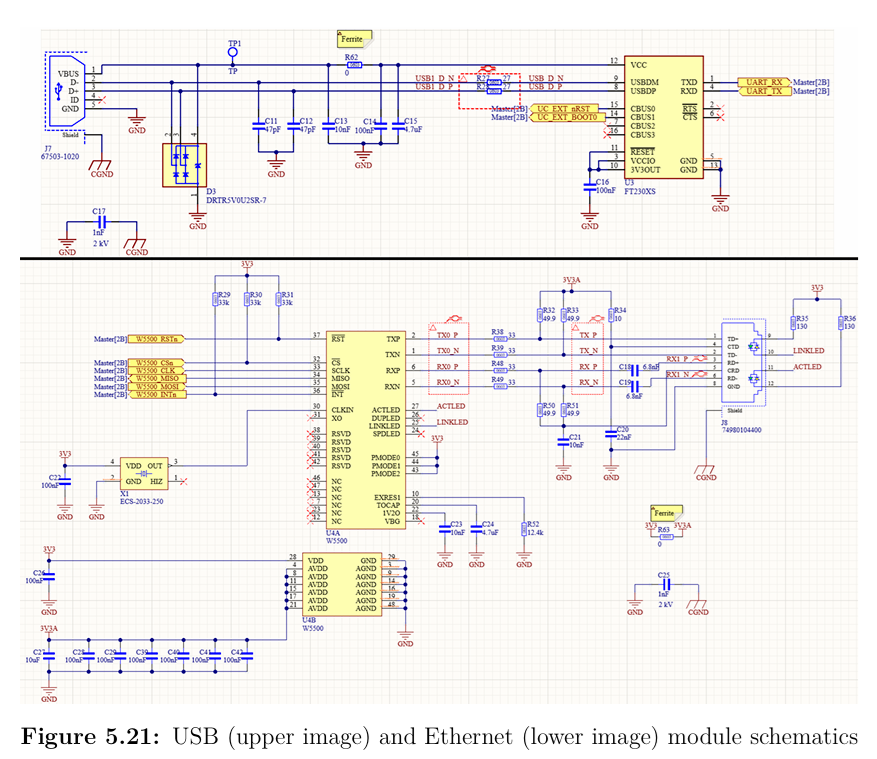
Task: Open the Ferrite note above R63
Action: point(664,511)
